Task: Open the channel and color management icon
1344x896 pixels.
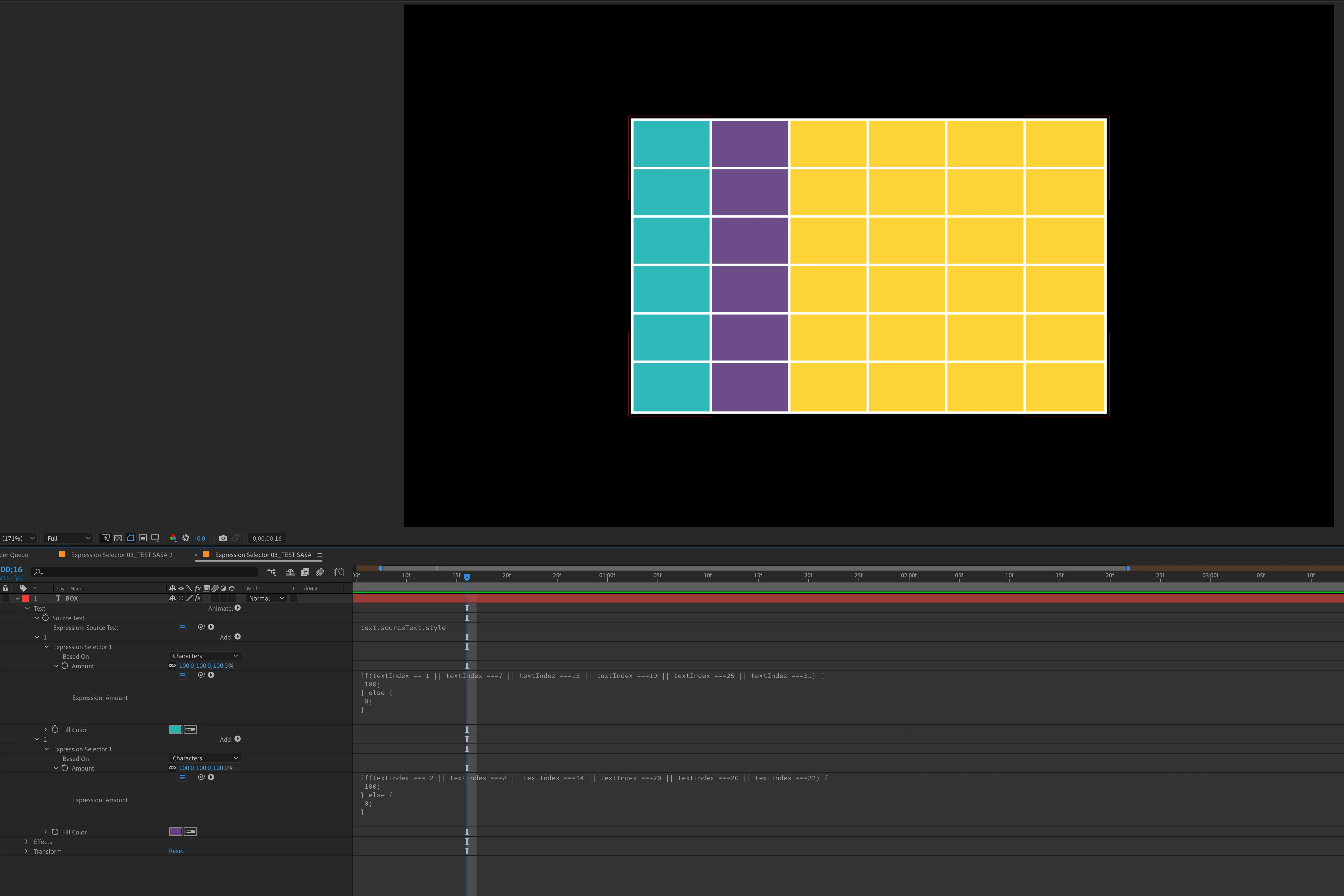Action: pyautogui.click(x=173, y=538)
